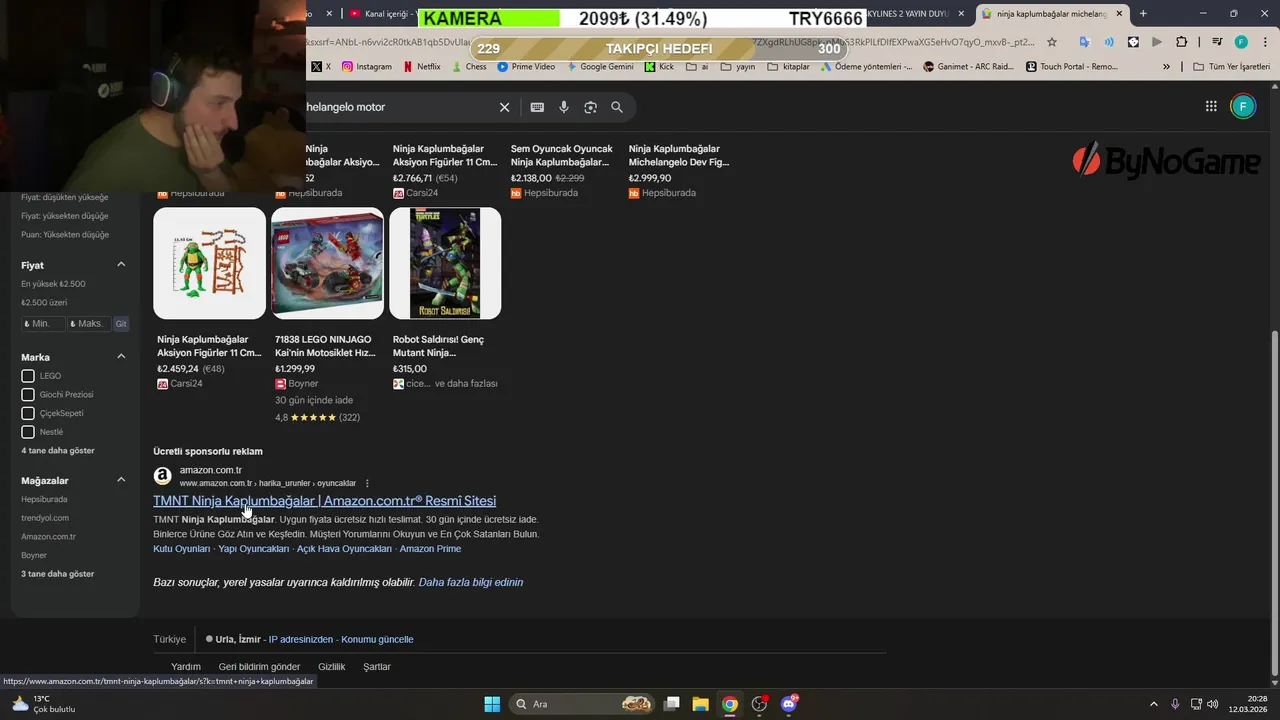
Task: Open the Amazon result options menu
Action: tap(367, 483)
